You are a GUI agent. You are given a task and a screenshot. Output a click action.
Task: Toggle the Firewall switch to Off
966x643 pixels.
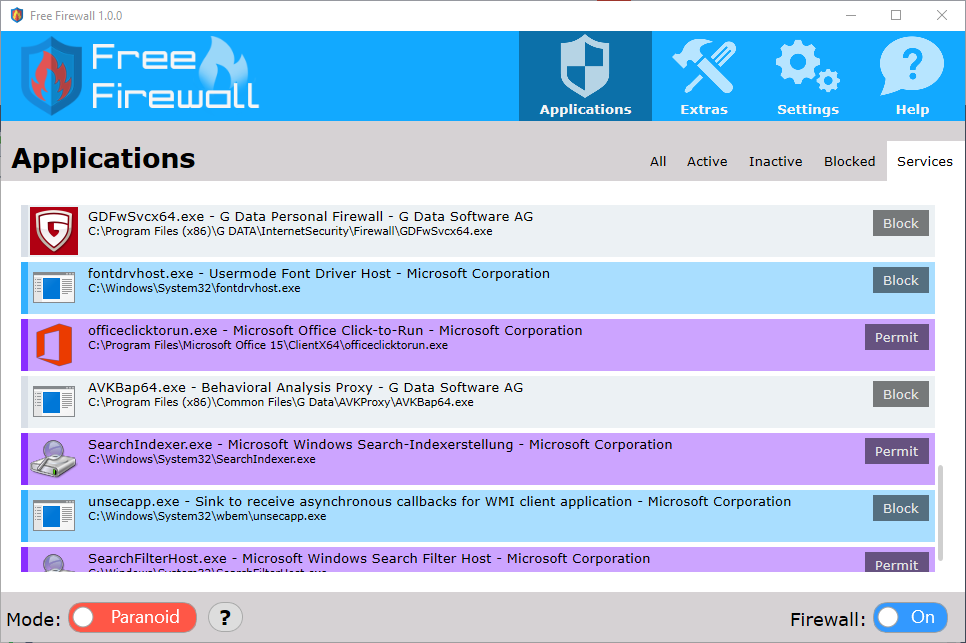pos(910,617)
